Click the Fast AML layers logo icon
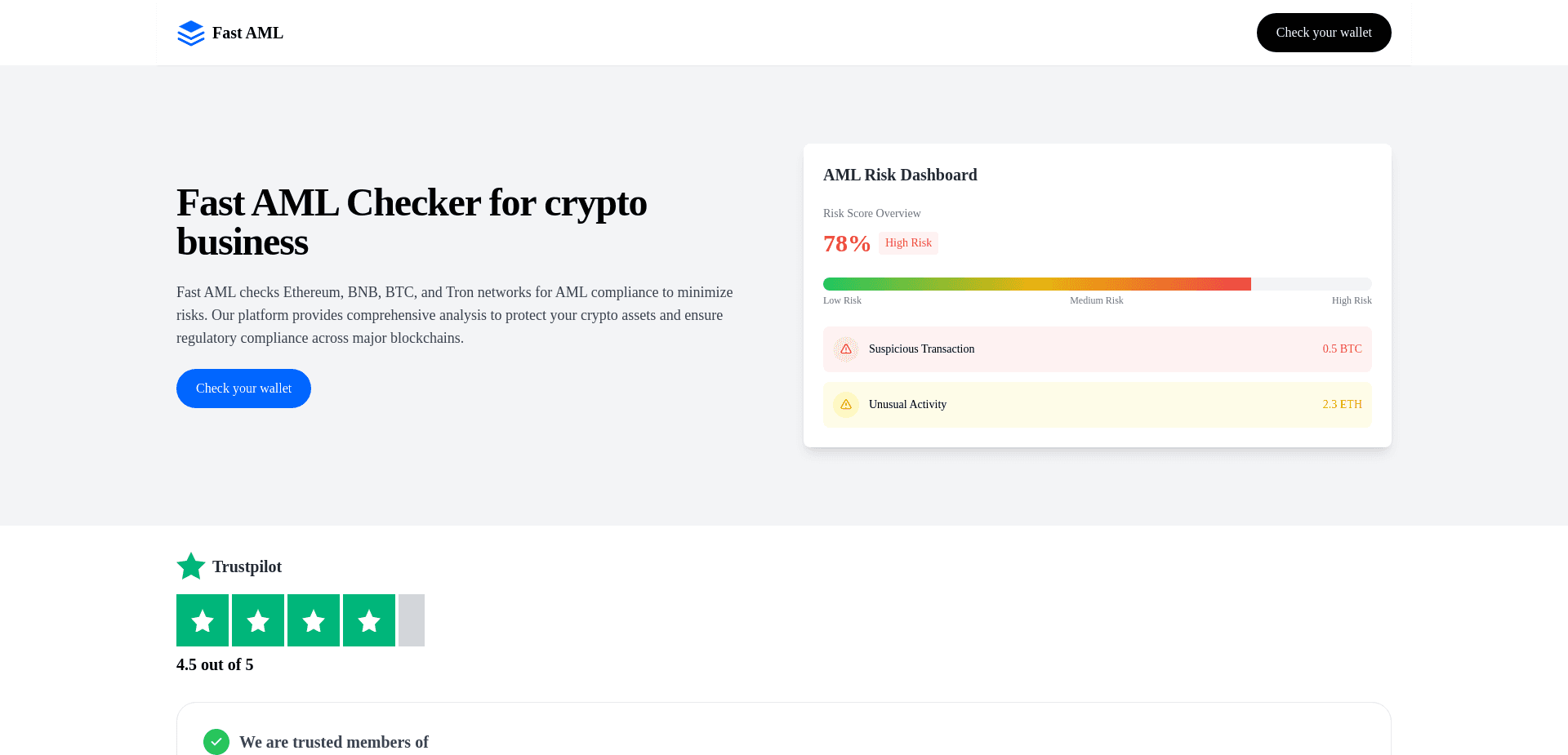This screenshot has height=755, width=1568. 189,33
